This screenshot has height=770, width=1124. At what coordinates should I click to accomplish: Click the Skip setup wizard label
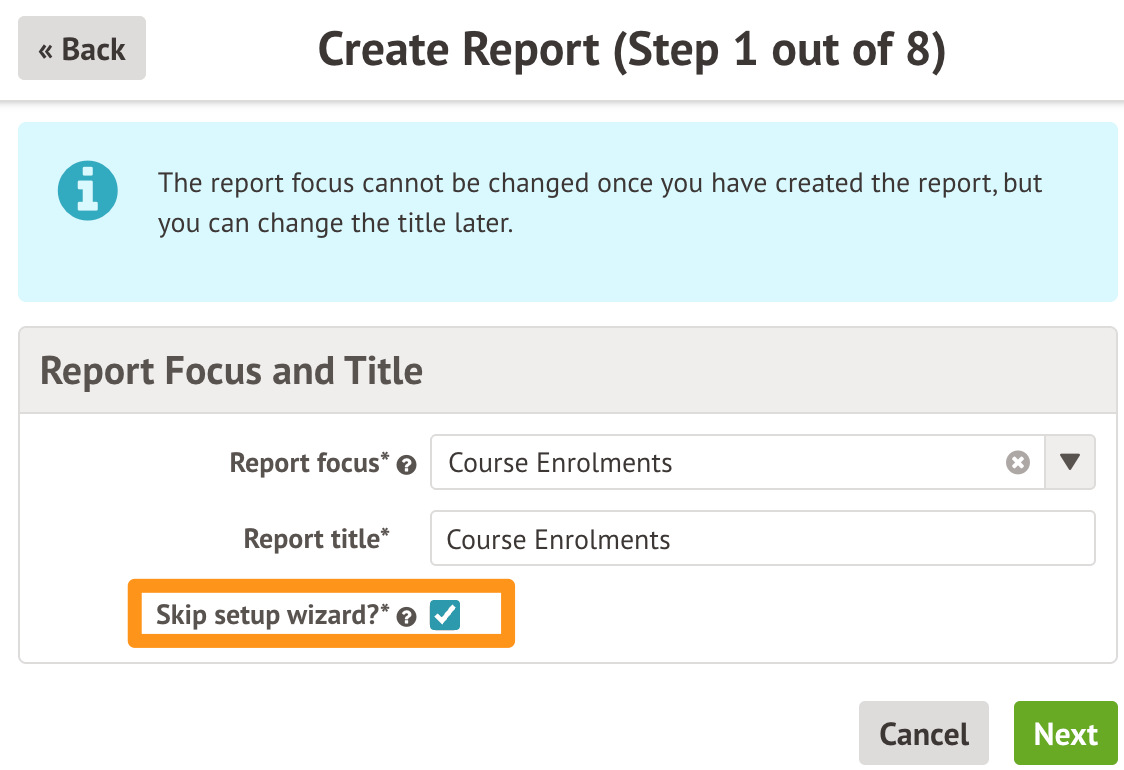272,615
